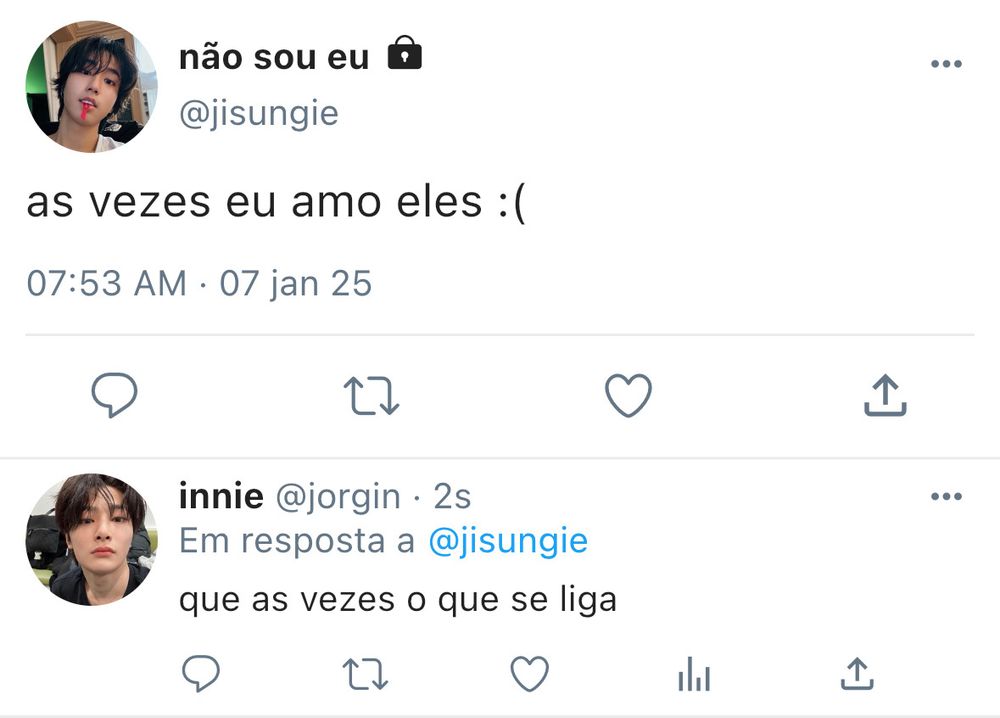Share the main tweet by jisungie
Viewport: 1000px width, 718px height.
click(x=885, y=396)
